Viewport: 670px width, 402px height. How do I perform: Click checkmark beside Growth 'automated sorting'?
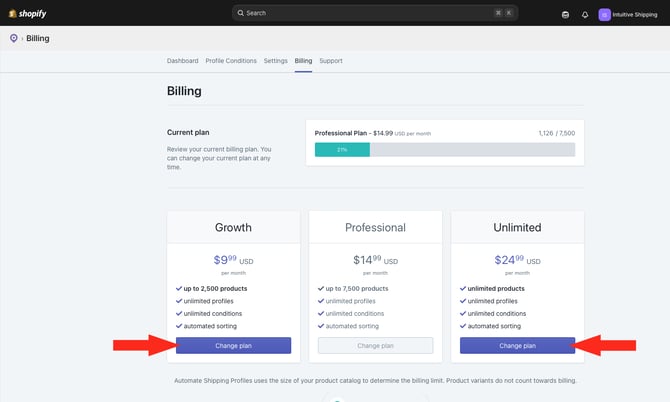(x=179, y=326)
